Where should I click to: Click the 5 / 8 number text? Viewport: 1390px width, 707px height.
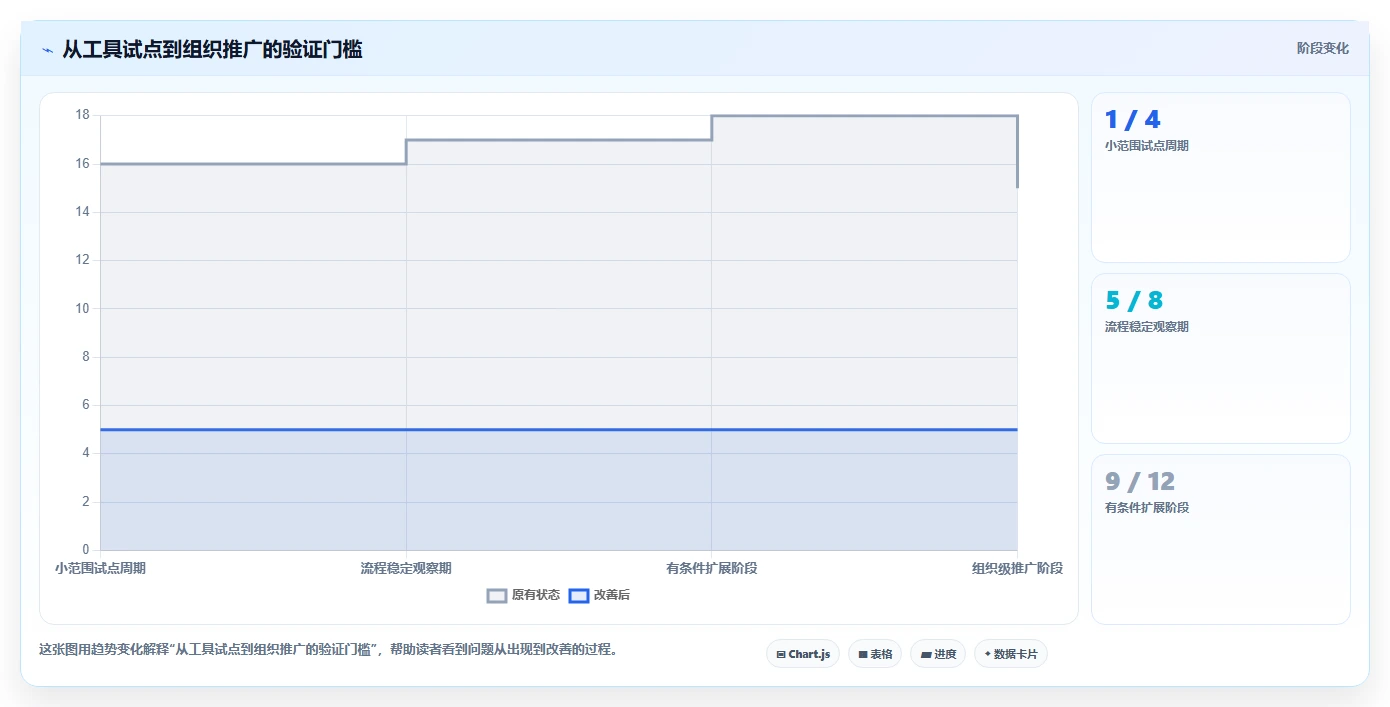[x=1134, y=301]
